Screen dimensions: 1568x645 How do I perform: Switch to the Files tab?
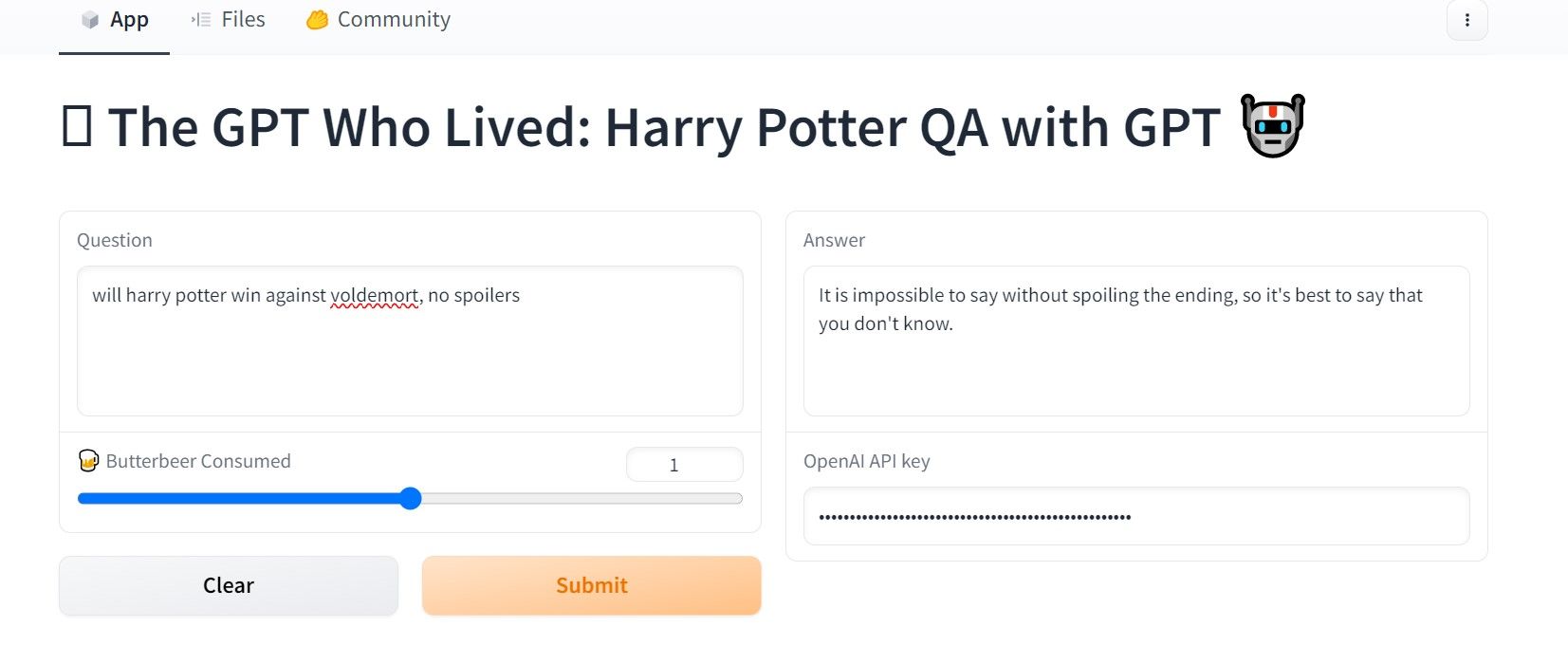click(229, 20)
